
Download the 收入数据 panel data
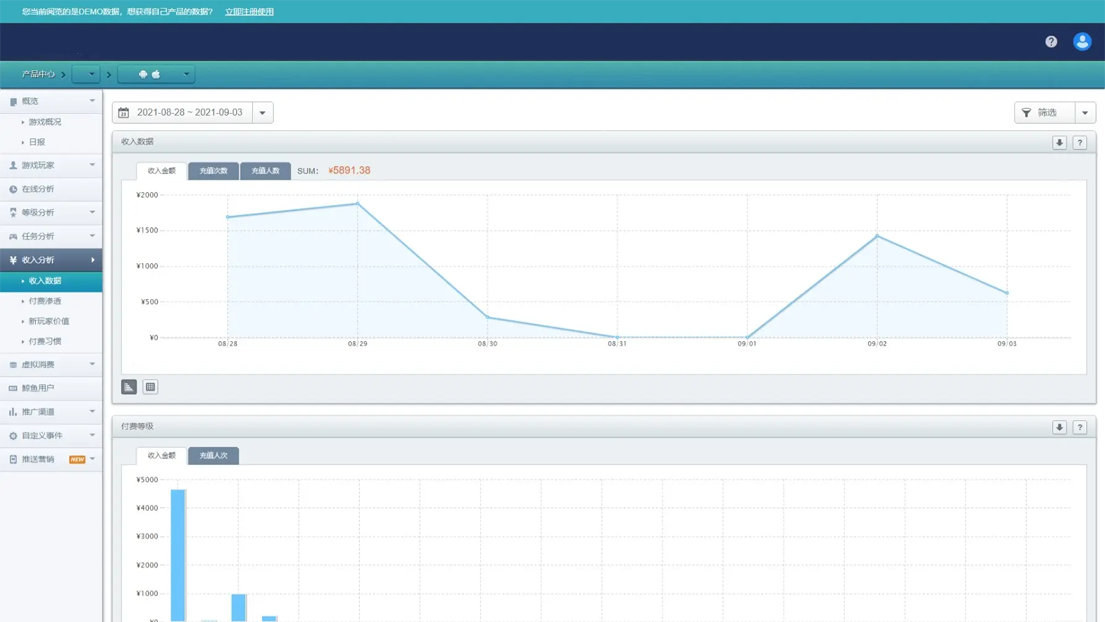(x=1059, y=143)
